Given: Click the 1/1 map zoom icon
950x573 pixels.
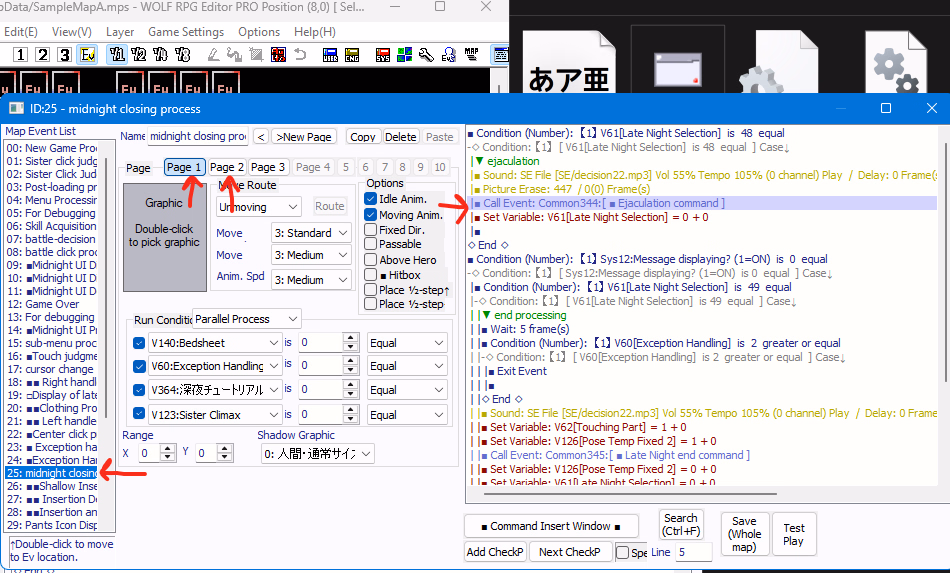Looking at the screenshot, I should 116,54.
